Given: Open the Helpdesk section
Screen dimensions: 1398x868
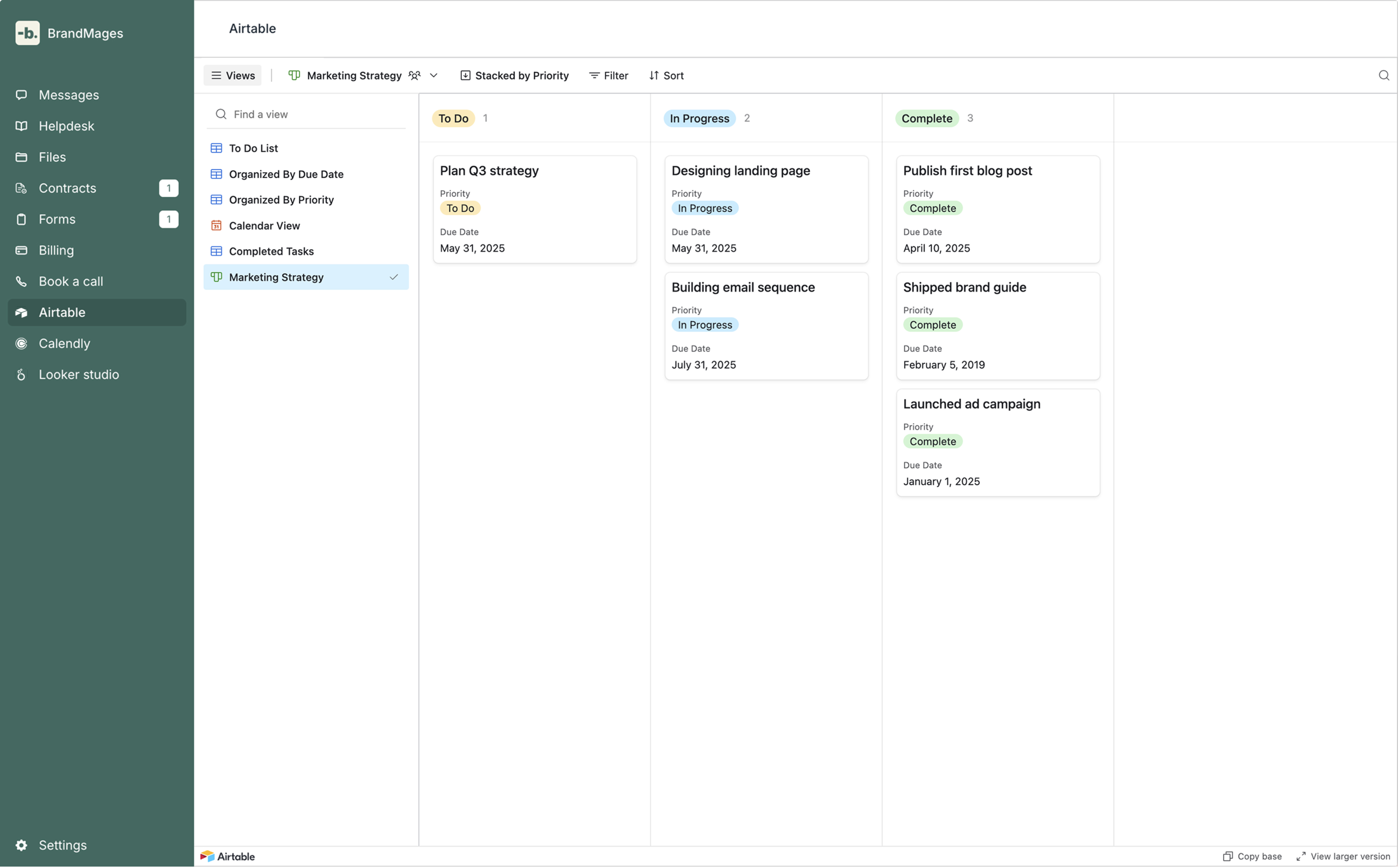Looking at the screenshot, I should (x=66, y=126).
